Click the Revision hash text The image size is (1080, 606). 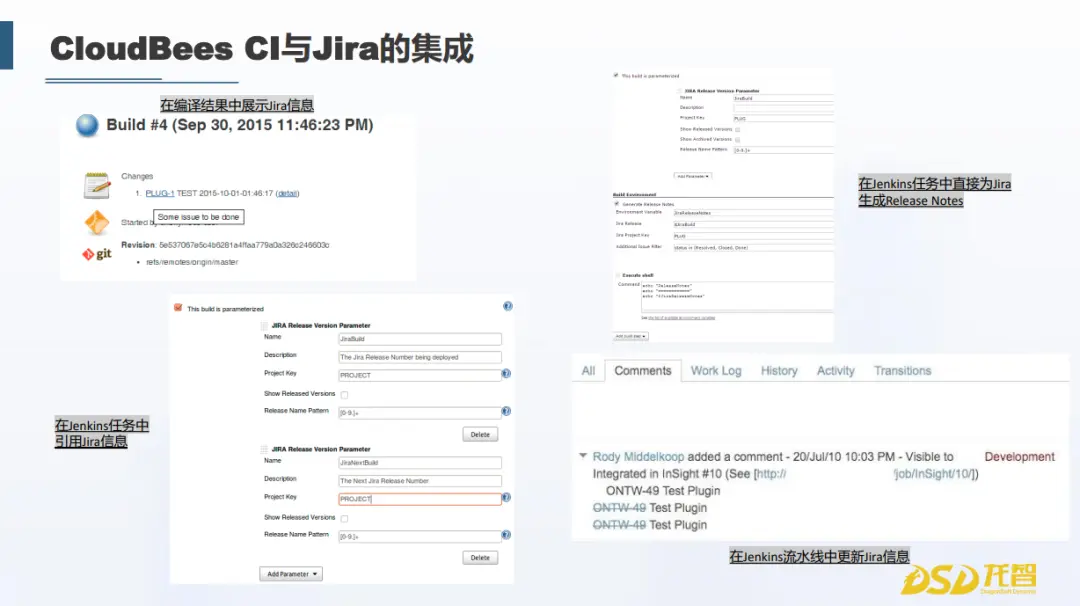coord(245,245)
